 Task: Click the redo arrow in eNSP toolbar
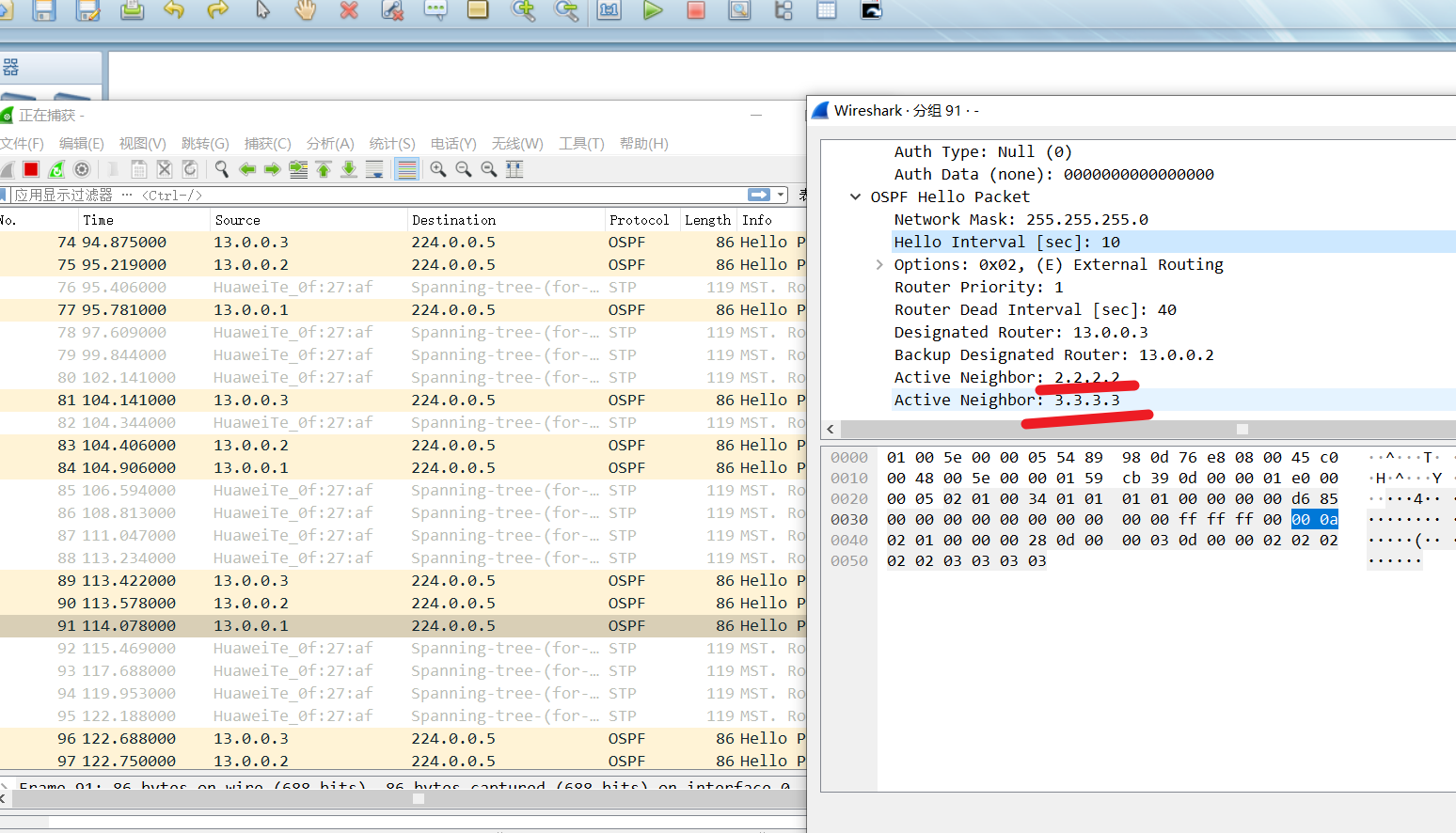[218, 10]
